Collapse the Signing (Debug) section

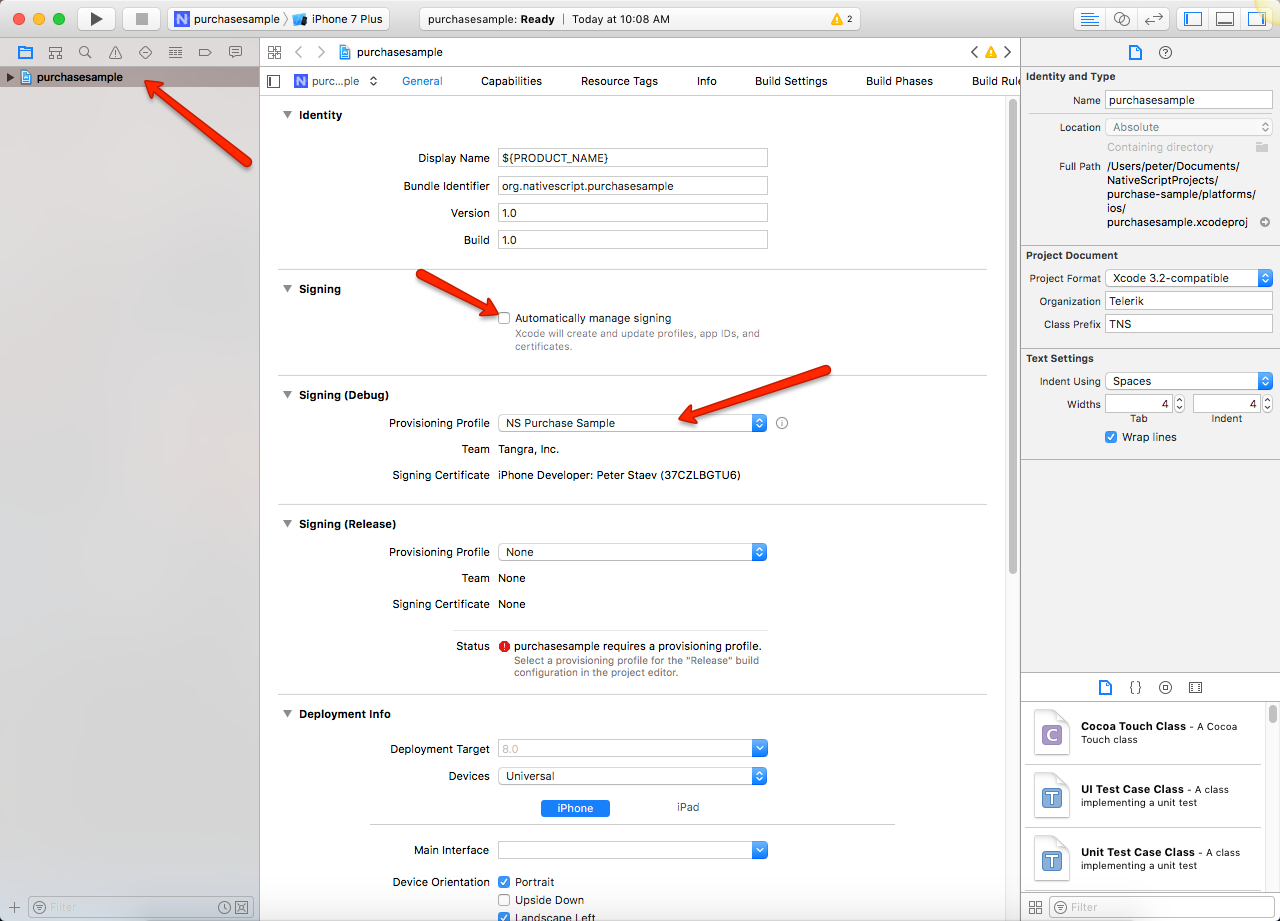[288, 395]
